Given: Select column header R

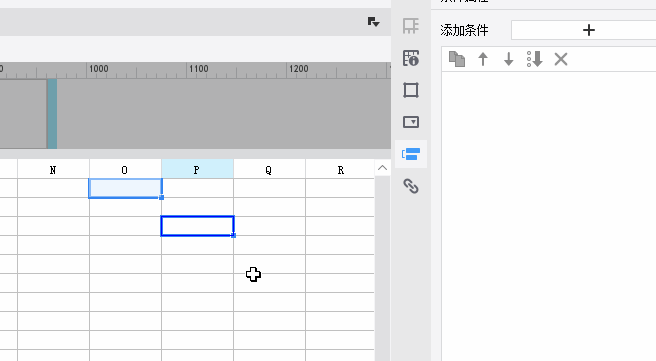Looking at the screenshot, I should click(x=340, y=169).
